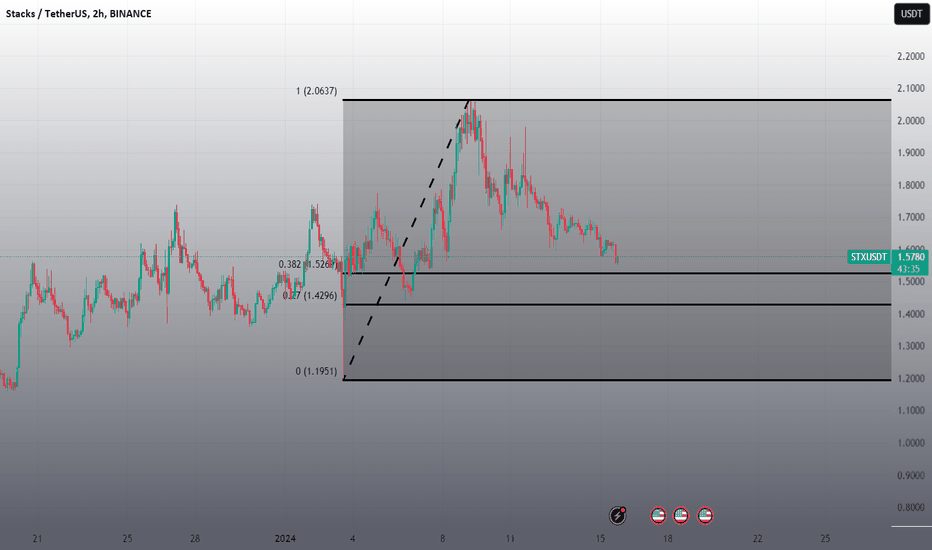Click the current price label 1.5780
This screenshot has width=932, height=550.
[x=911, y=257]
